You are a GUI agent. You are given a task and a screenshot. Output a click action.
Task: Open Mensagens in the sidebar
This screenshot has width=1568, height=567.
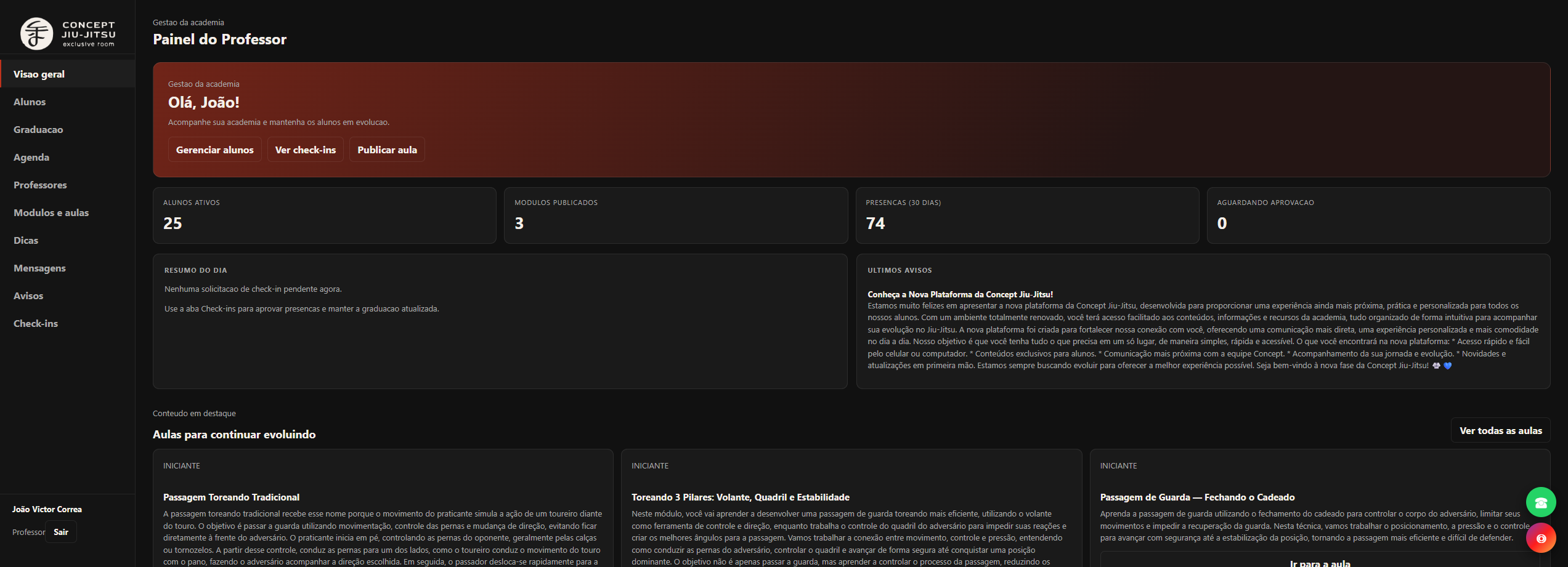68,268
